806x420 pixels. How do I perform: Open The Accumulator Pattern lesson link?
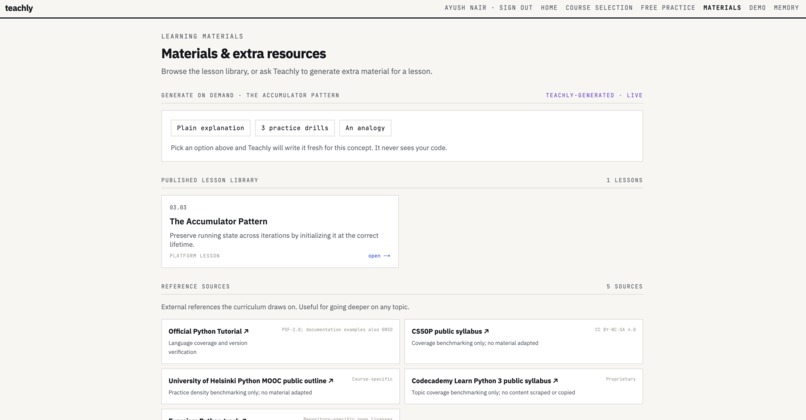click(379, 256)
